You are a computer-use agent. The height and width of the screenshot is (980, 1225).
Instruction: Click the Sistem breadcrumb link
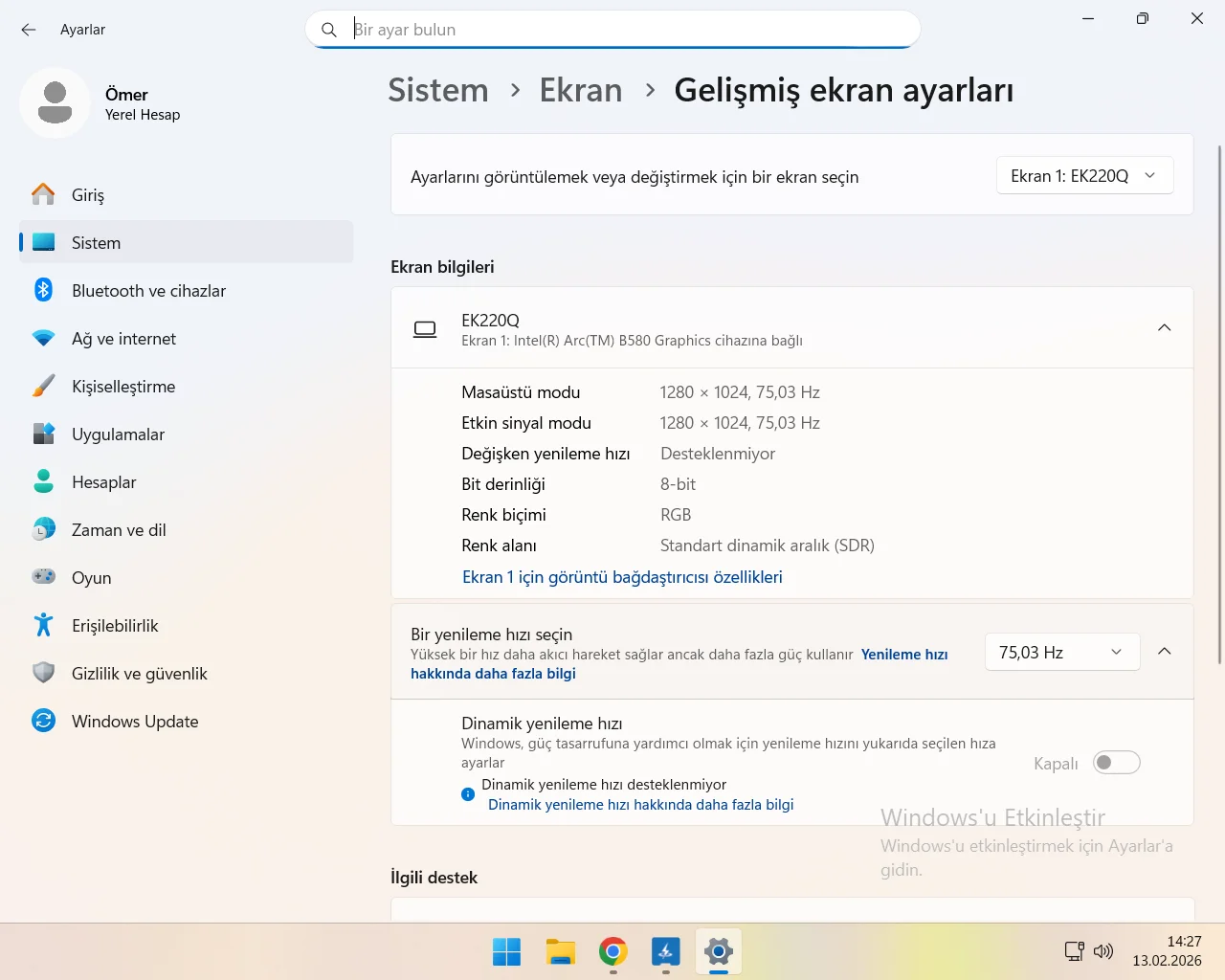[x=438, y=90]
